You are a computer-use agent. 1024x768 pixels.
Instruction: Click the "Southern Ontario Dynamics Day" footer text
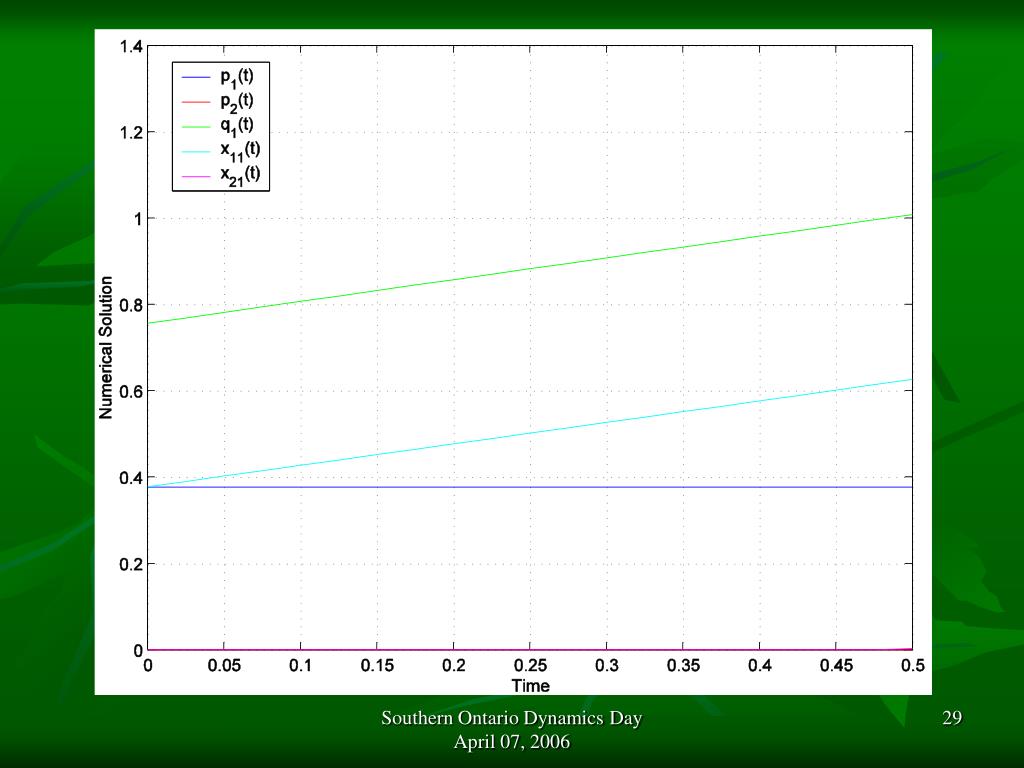tap(511, 718)
